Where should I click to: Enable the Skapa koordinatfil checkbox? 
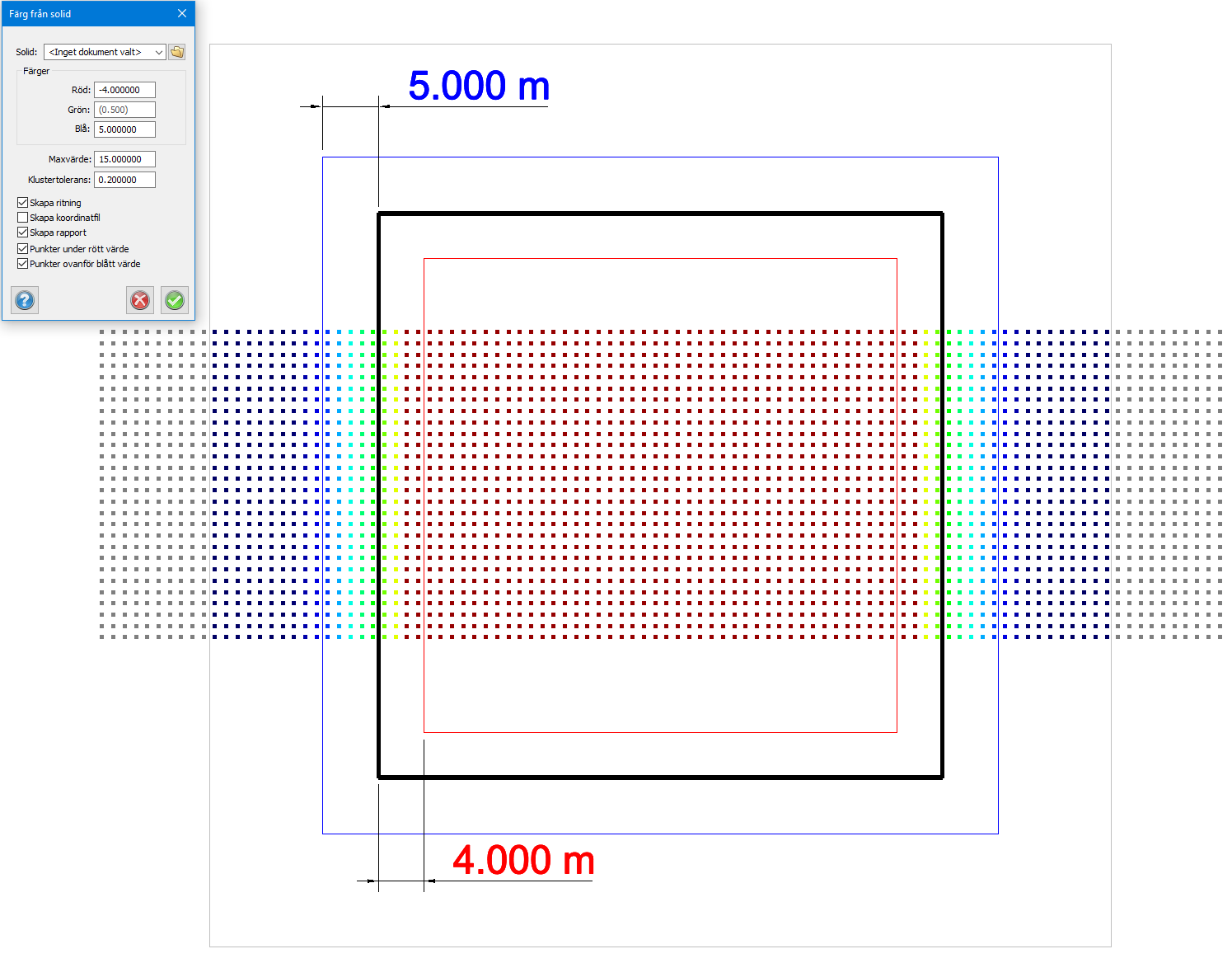(23, 218)
